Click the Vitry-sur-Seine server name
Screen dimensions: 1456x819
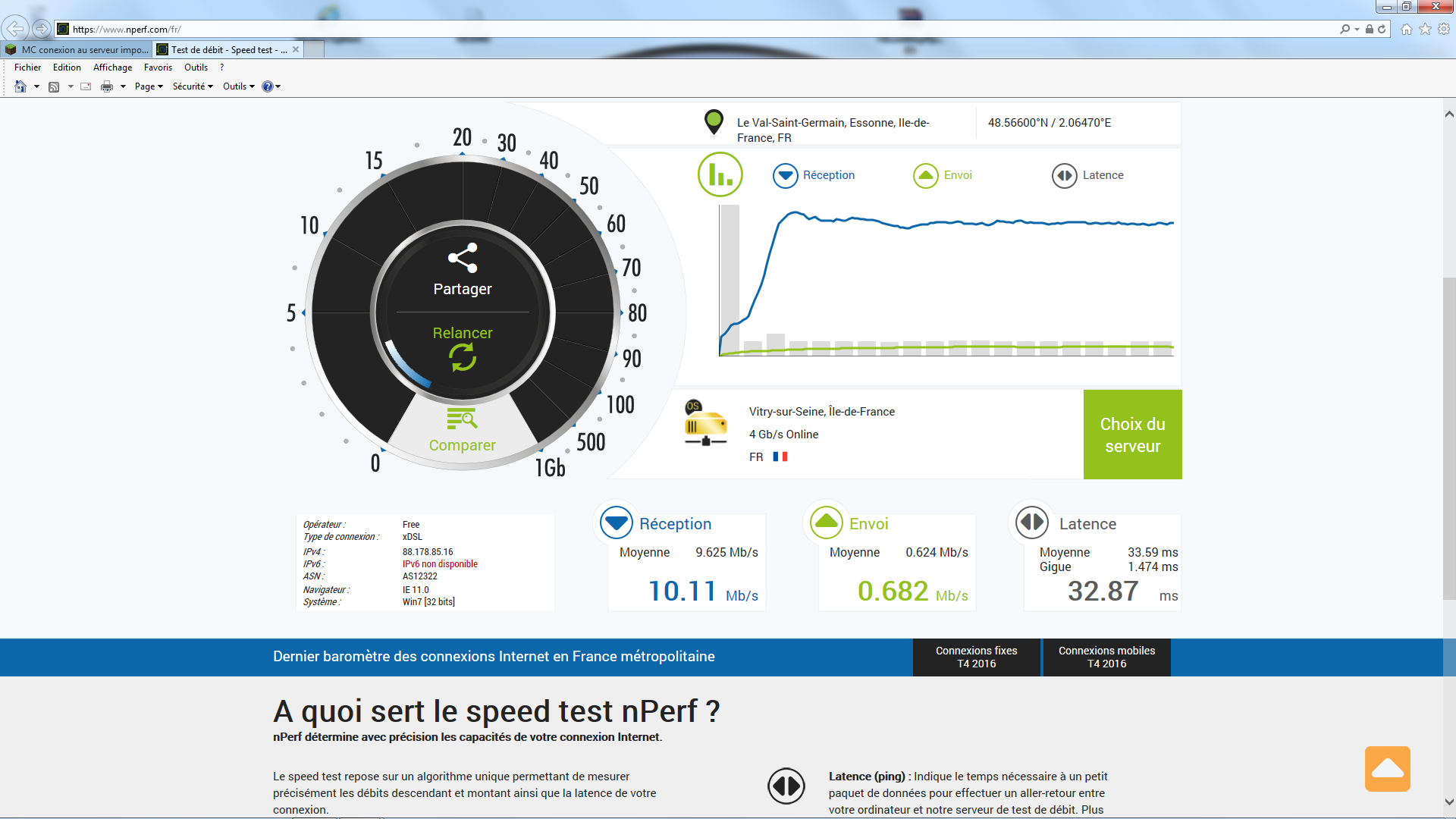pyautogui.click(x=822, y=412)
